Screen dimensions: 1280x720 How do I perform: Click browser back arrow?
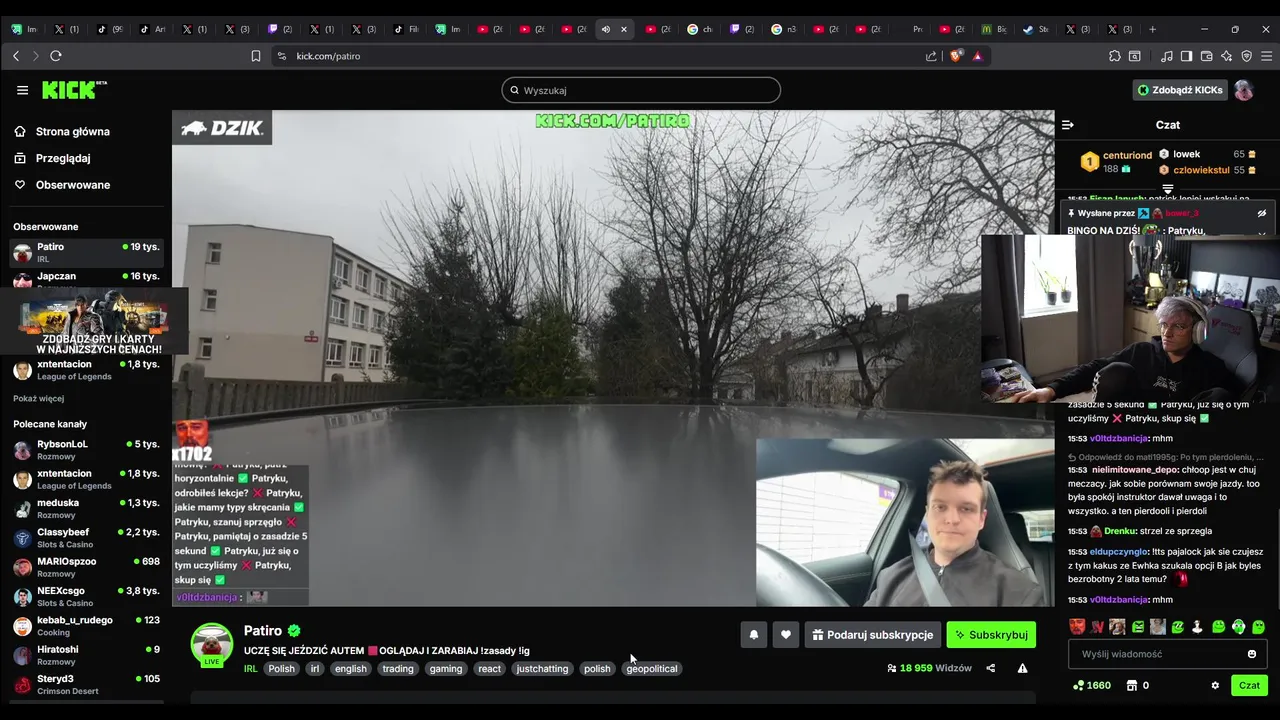pyautogui.click(x=15, y=56)
